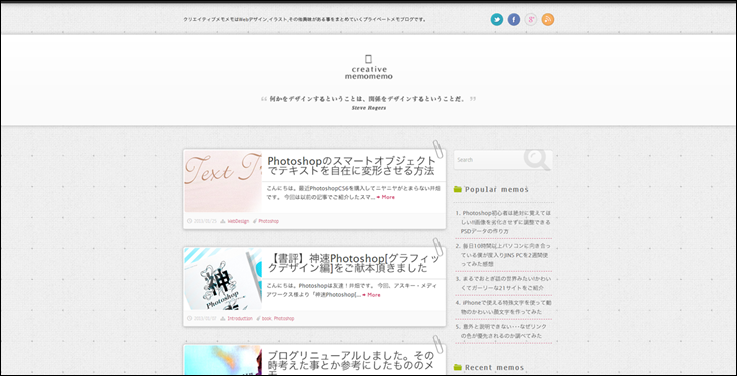Open the orange RSS feed icon
The width and height of the screenshot is (737, 376).
pyautogui.click(x=548, y=19)
